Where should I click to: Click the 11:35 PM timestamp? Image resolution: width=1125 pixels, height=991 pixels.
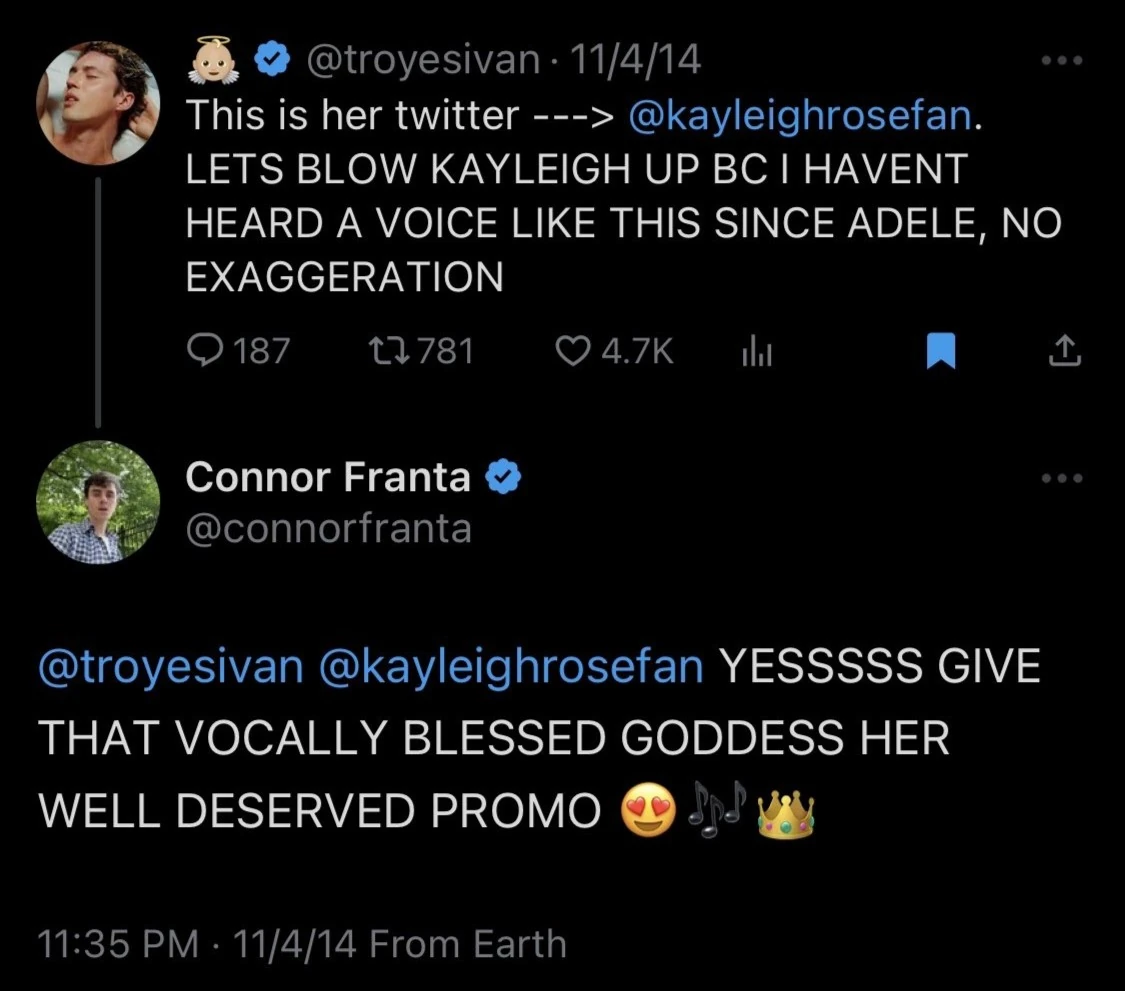click(116, 944)
